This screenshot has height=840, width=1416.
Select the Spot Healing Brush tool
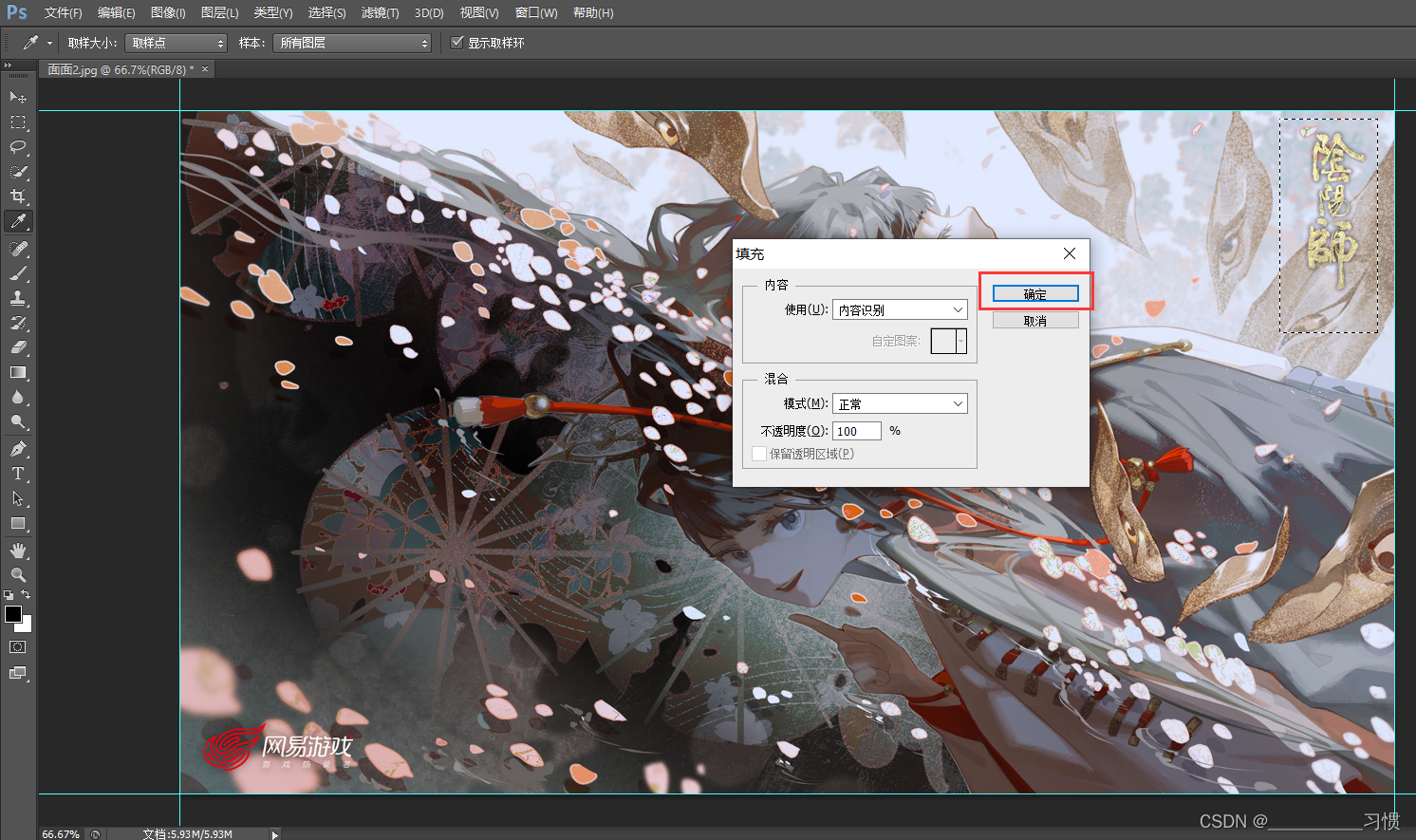(18, 249)
